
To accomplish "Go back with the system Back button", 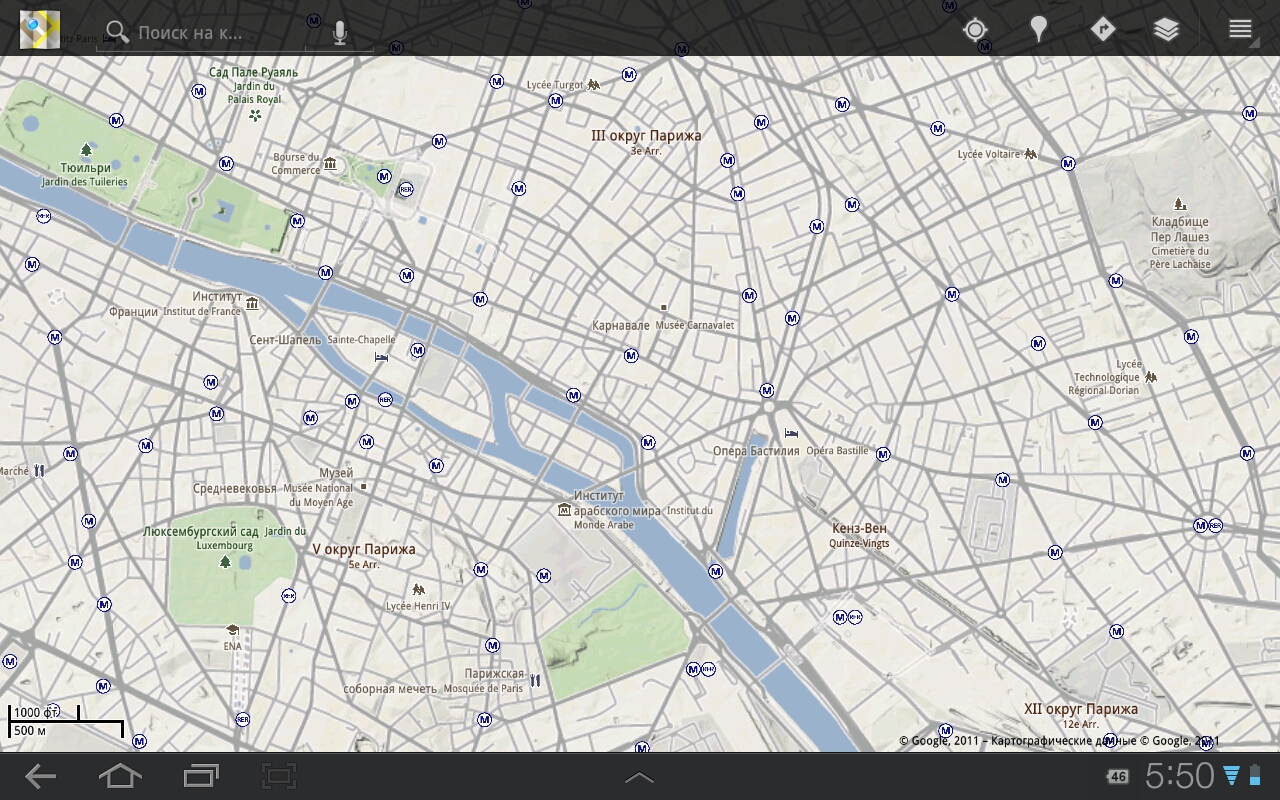I will [40, 776].
